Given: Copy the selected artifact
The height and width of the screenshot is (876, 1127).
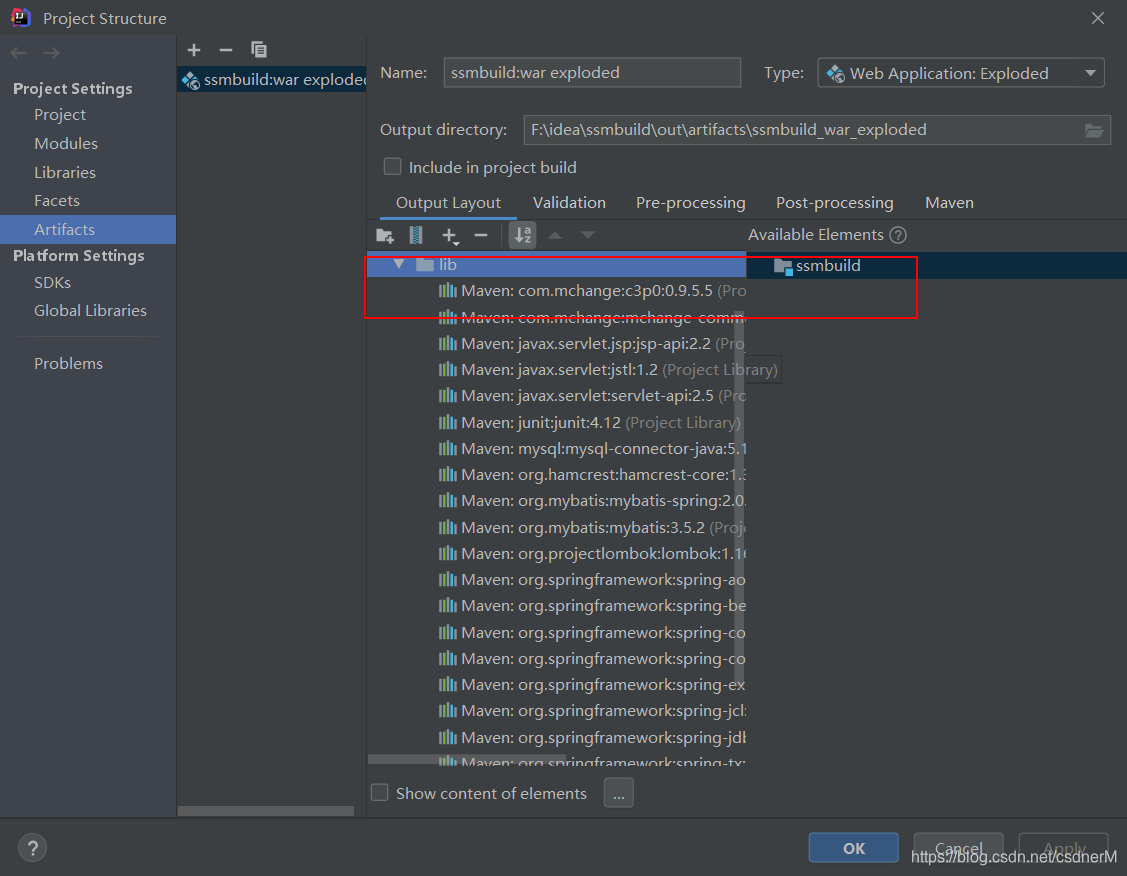Looking at the screenshot, I should 259,49.
